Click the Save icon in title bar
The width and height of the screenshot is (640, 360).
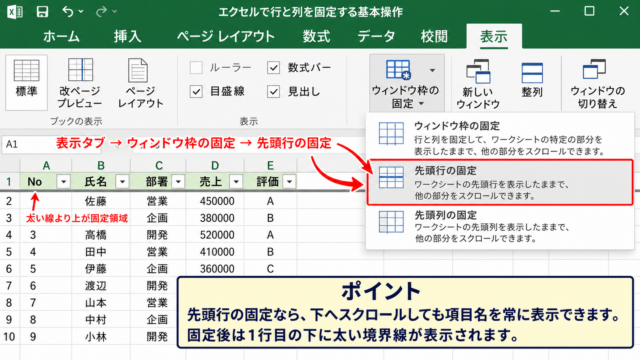click(42, 11)
